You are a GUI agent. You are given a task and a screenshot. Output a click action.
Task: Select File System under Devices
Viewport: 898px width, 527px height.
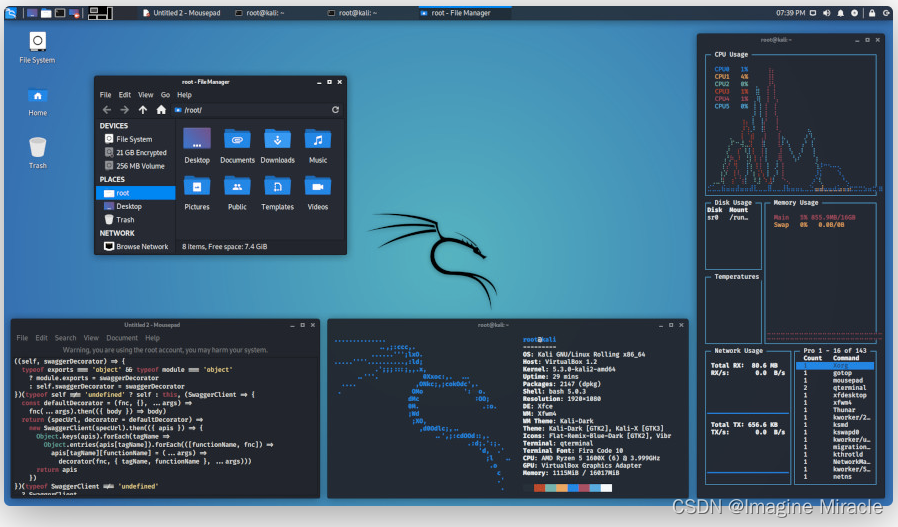(135, 139)
